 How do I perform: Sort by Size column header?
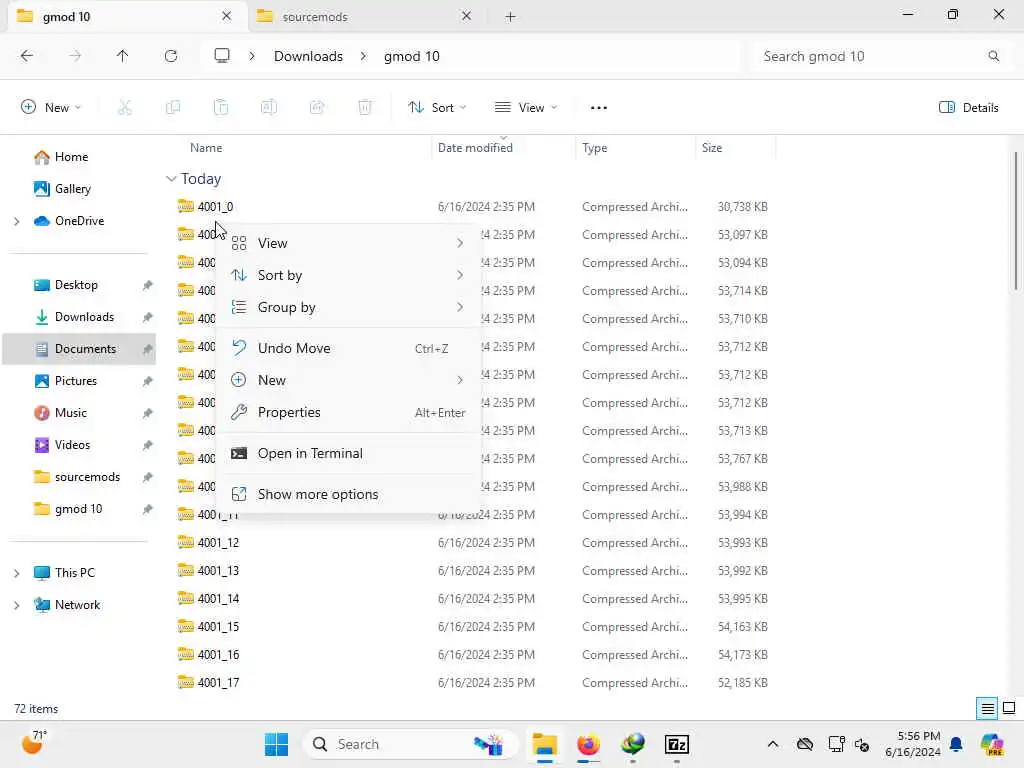point(712,148)
